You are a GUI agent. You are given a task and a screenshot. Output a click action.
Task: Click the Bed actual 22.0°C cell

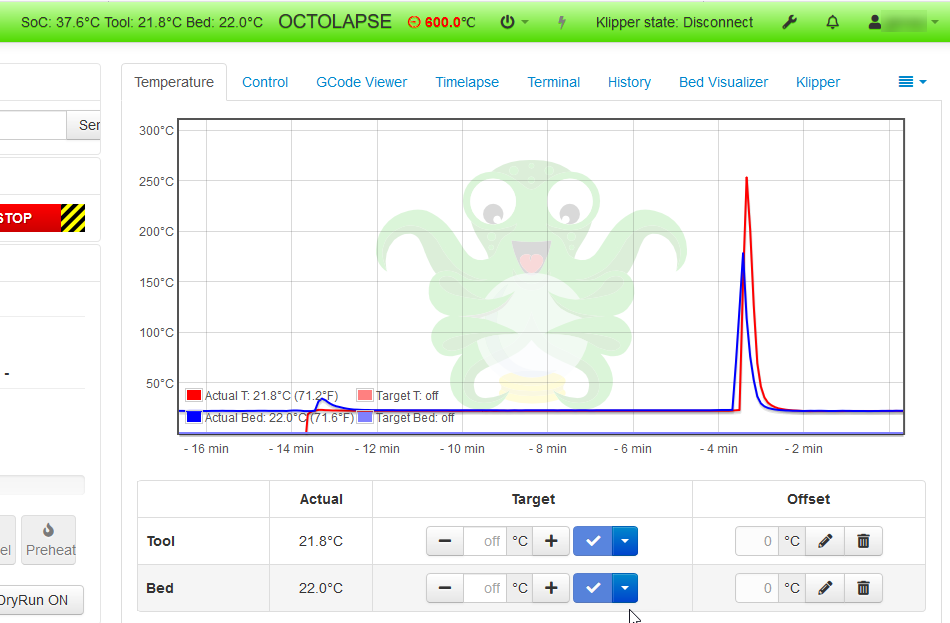point(321,588)
